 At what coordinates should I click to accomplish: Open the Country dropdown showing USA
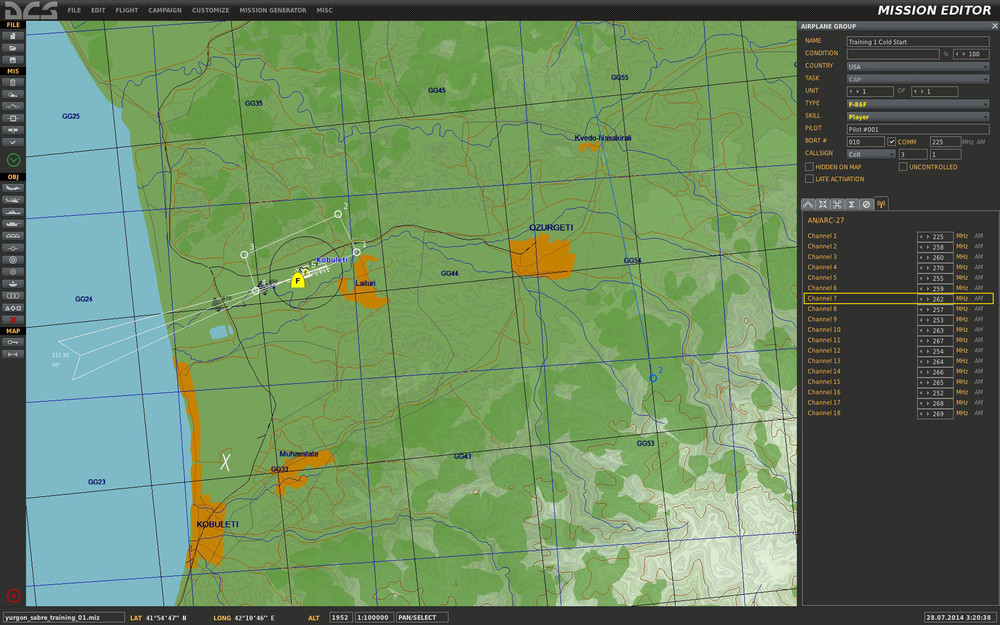918,66
